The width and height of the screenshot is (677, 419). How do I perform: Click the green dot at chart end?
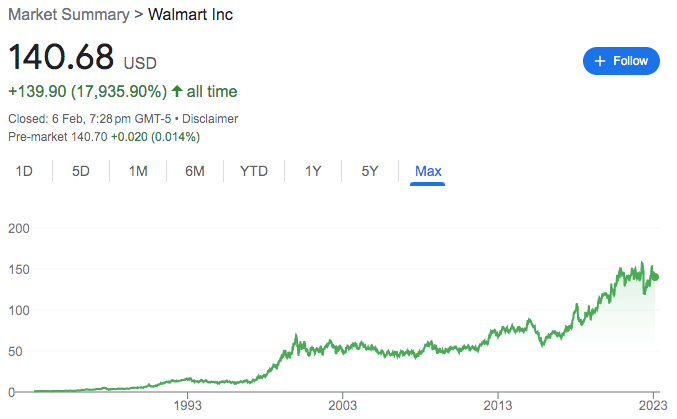point(655,277)
